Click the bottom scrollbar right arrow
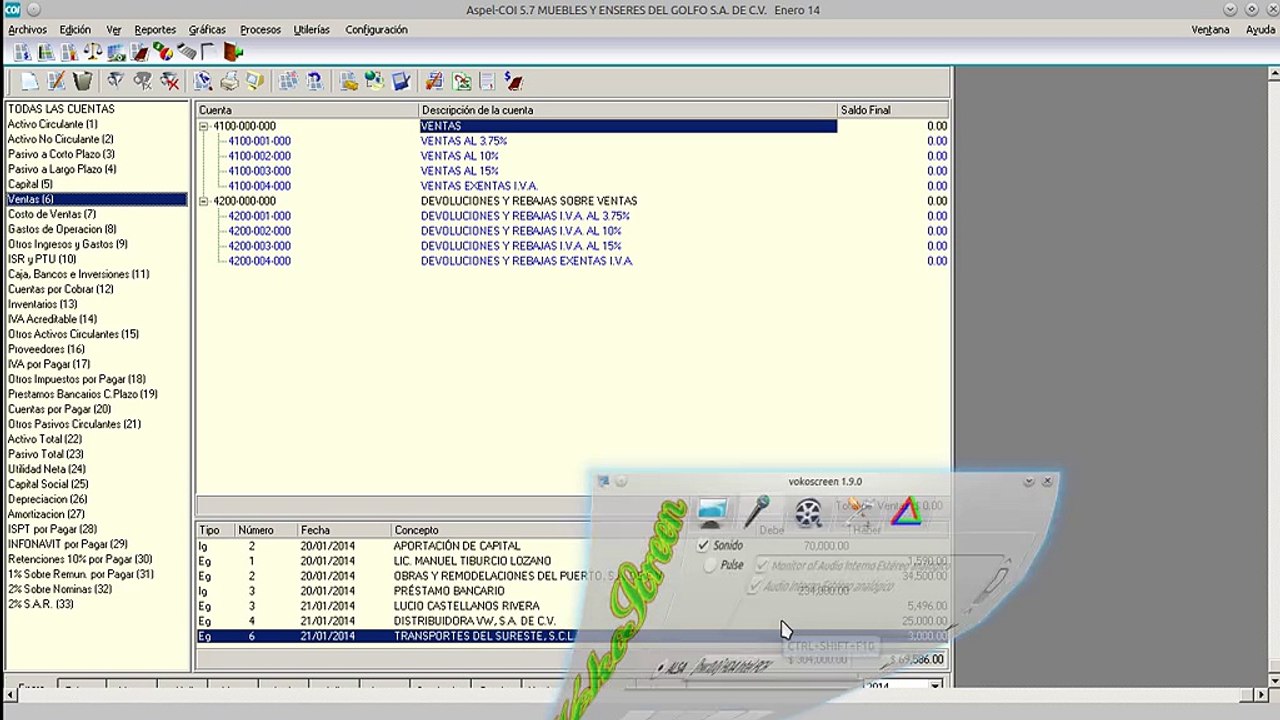Screen dimensions: 1280x720 pyautogui.click(x=1261, y=695)
